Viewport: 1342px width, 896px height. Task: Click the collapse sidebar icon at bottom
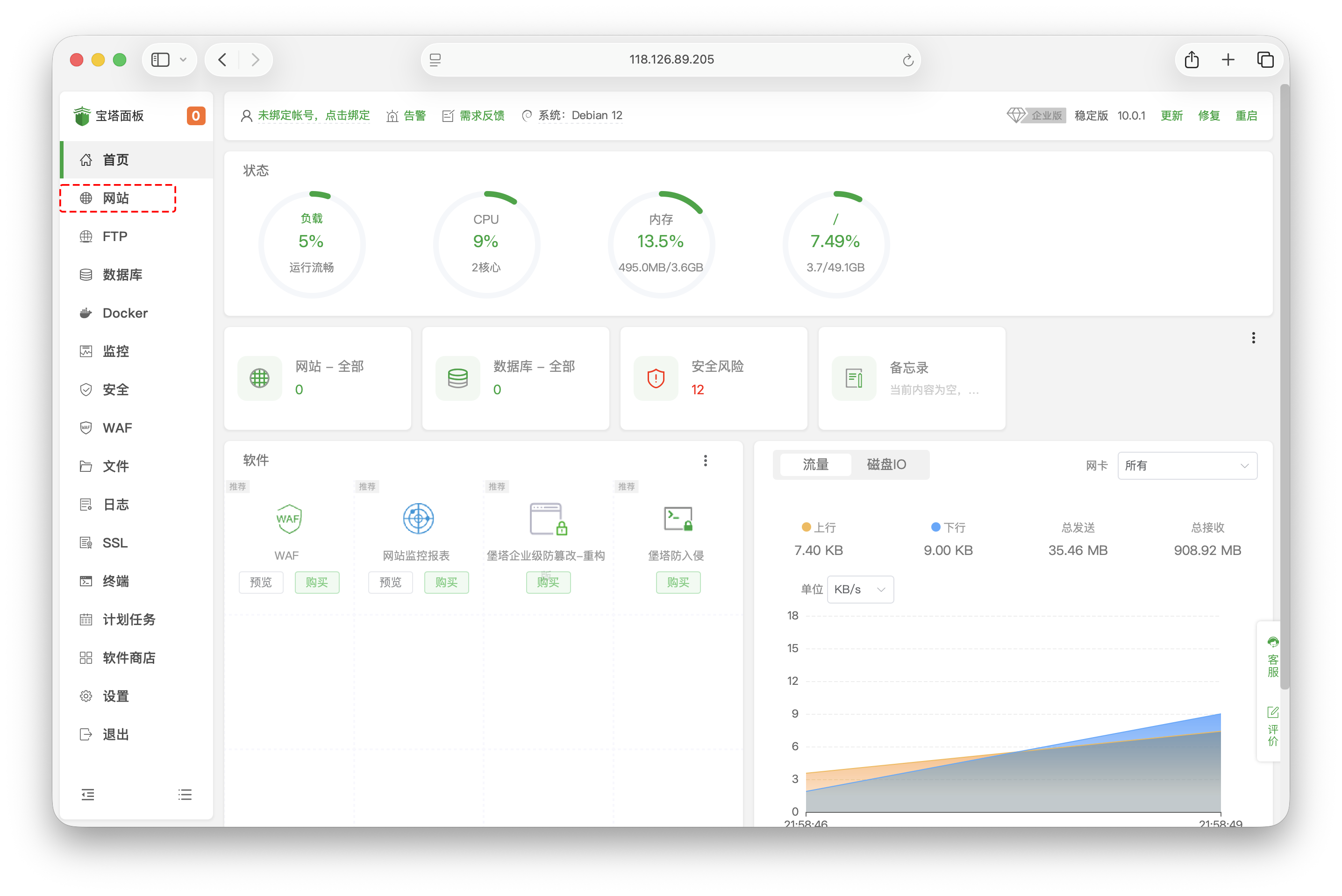tap(87, 794)
